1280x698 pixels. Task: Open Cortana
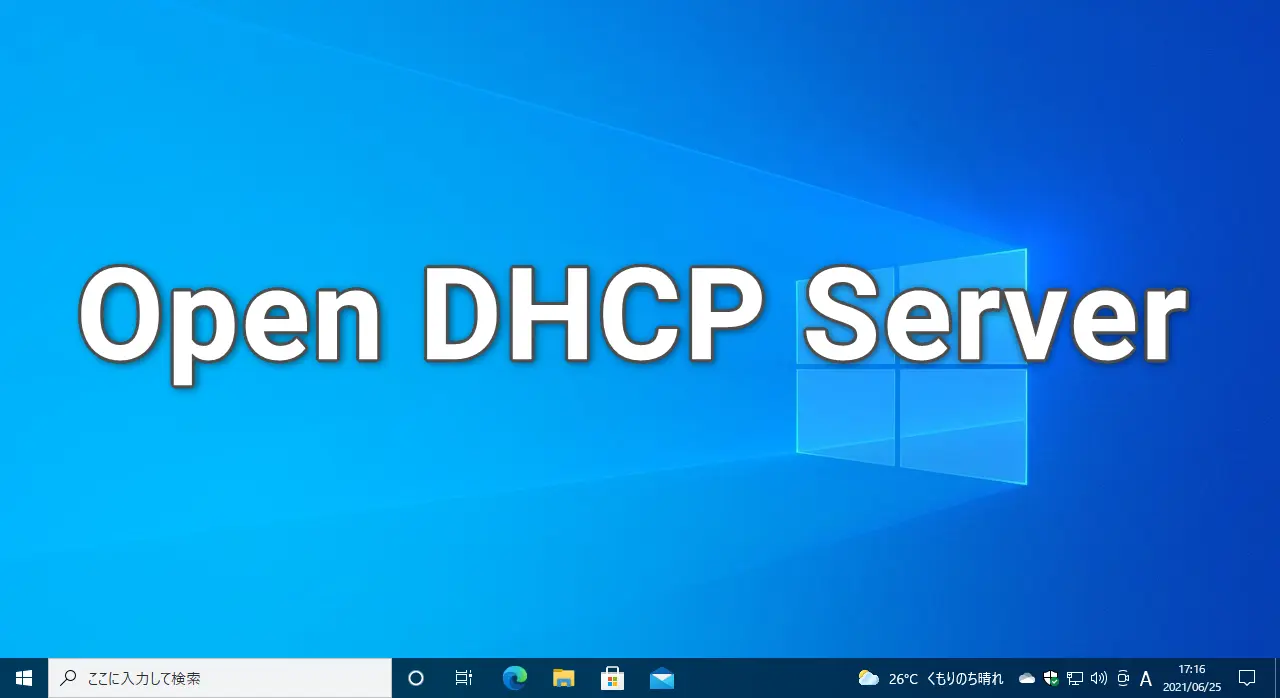click(415, 678)
